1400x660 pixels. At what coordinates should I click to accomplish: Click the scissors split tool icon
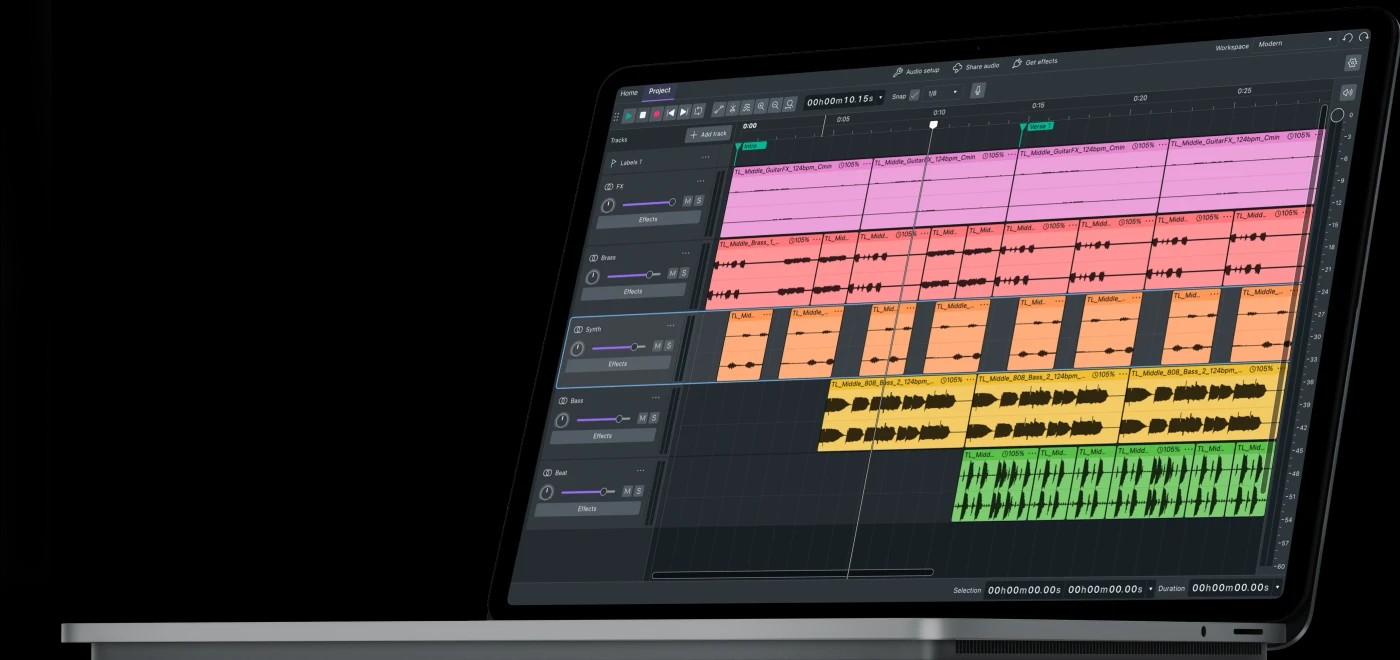pos(733,108)
